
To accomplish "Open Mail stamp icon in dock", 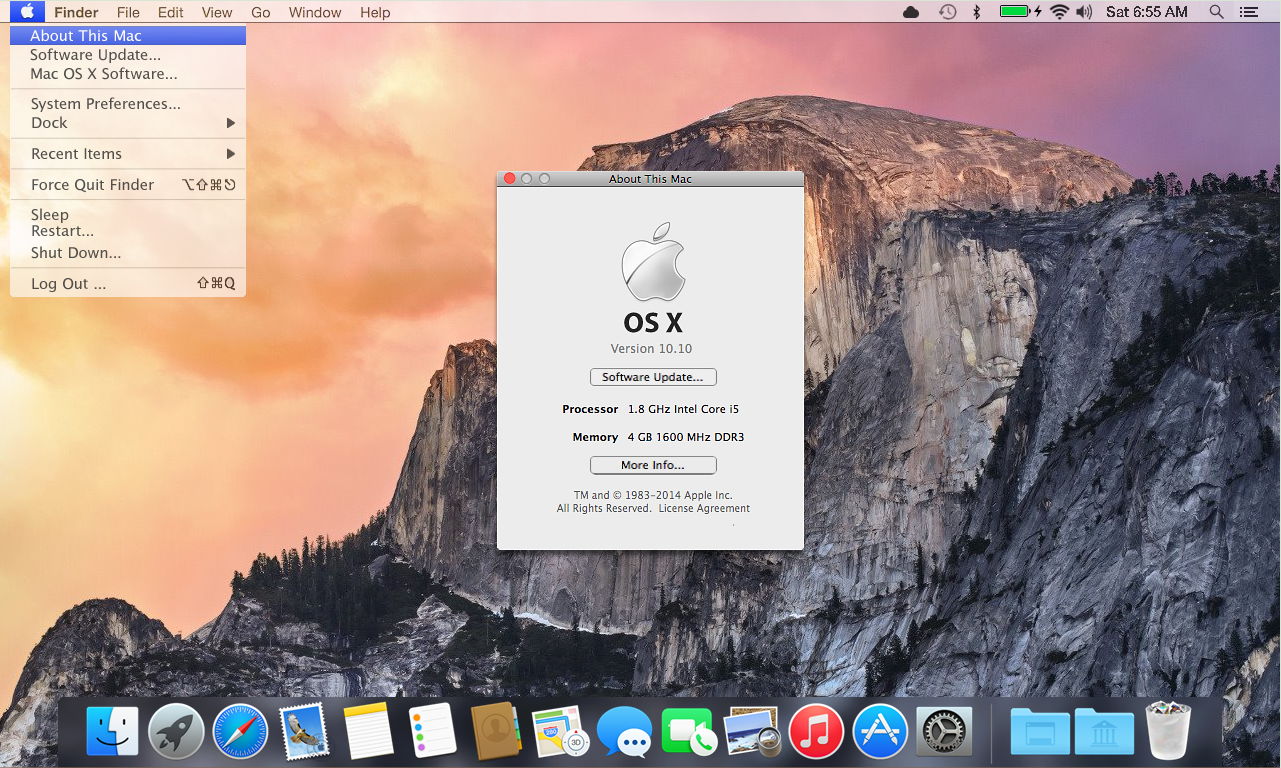I will click(x=304, y=731).
